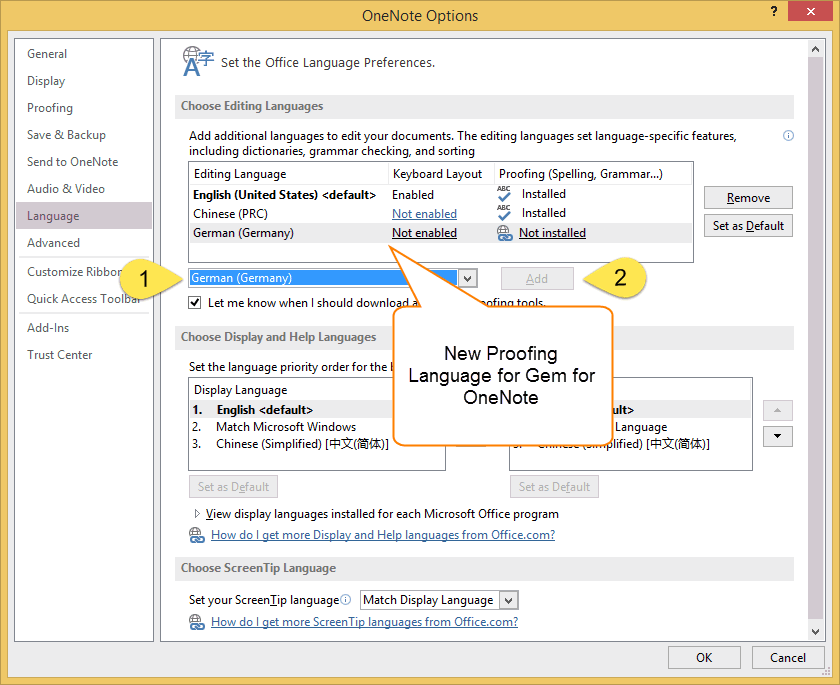Click the globe icon beside Not installed

pyautogui.click(x=505, y=233)
